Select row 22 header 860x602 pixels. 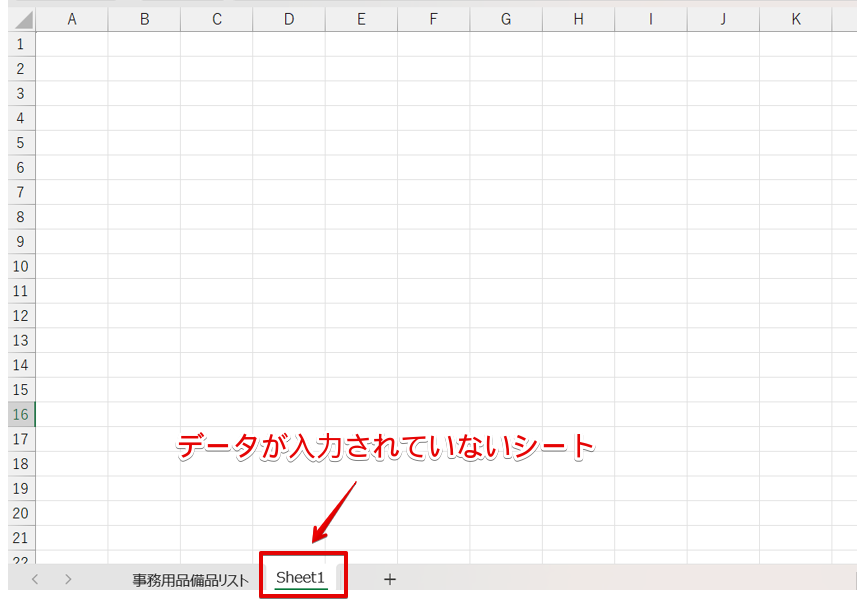pyautogui.click(x=20, y=561)
